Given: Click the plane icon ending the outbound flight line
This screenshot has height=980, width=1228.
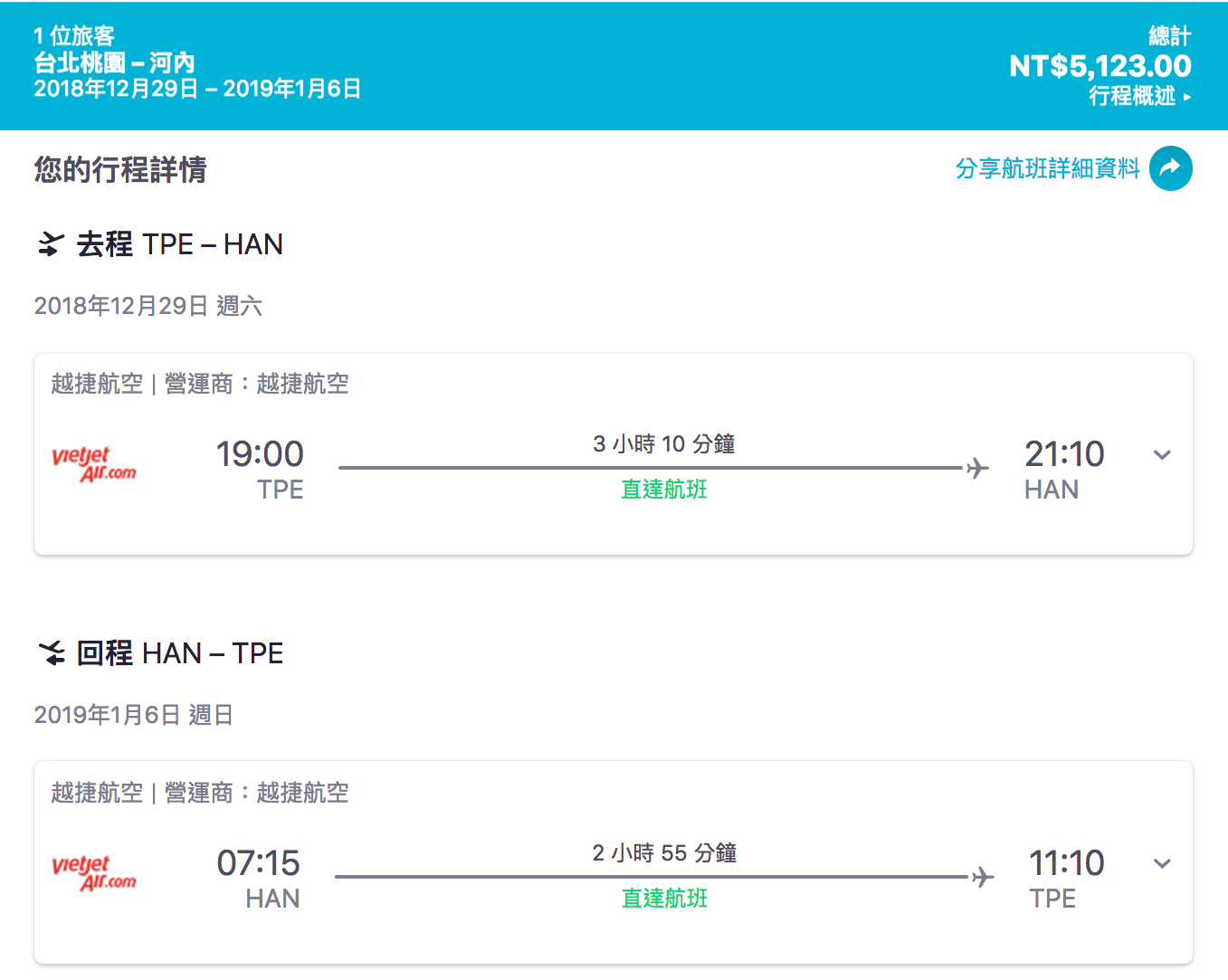Looking at the screenshot, I should tap(977, 468).
